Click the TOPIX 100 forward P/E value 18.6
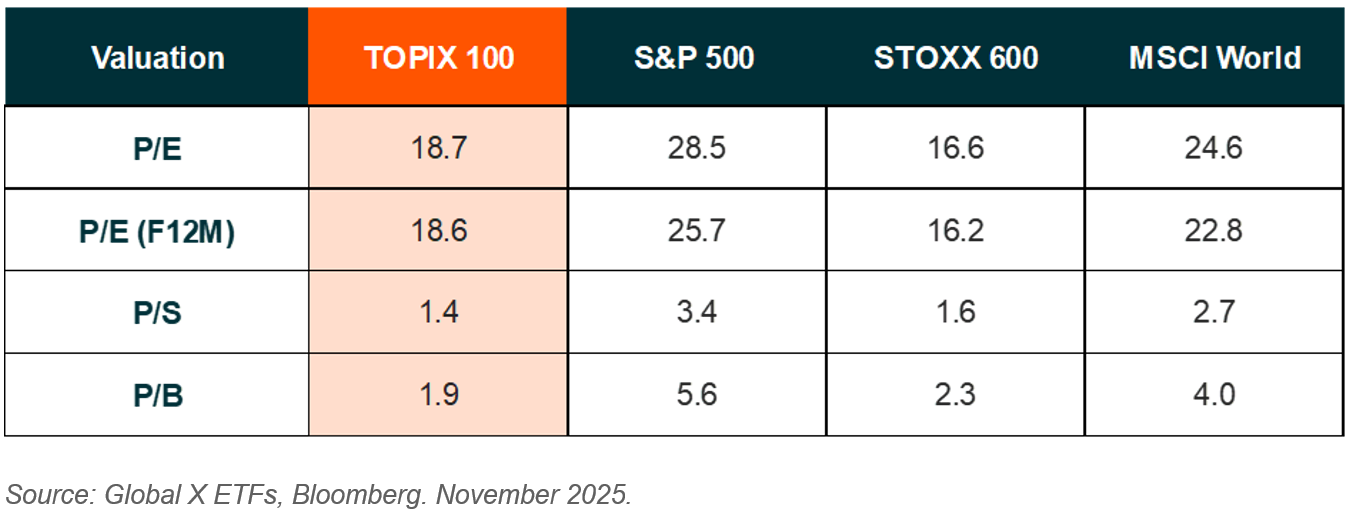1350x514 pixels. [x=438, y=230]
